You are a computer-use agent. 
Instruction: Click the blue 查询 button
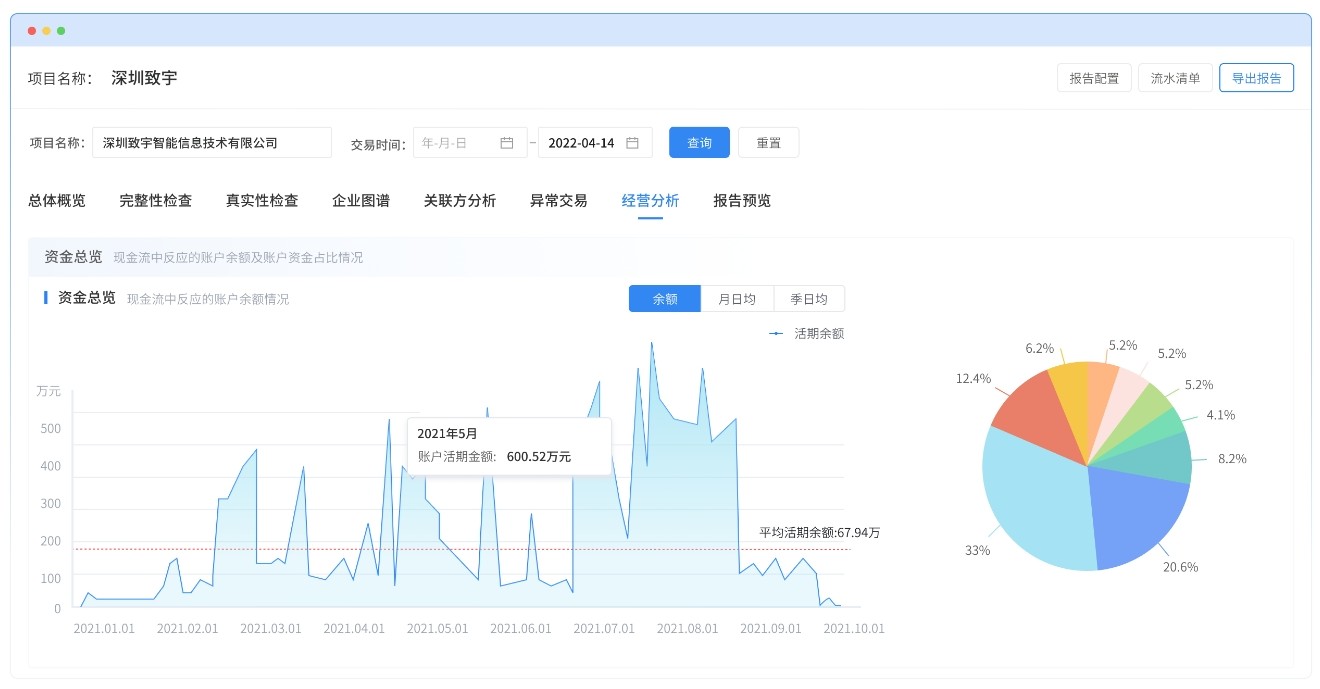coord(699,143)
